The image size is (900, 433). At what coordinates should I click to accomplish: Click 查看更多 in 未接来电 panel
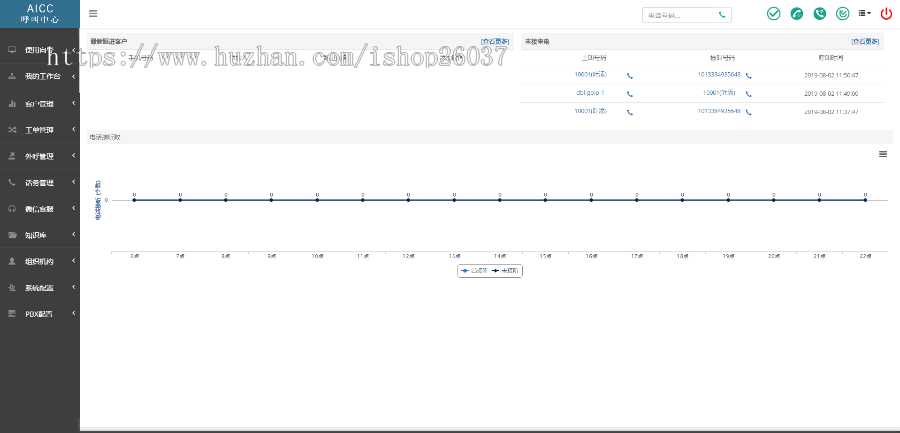[x=866, y=41]
